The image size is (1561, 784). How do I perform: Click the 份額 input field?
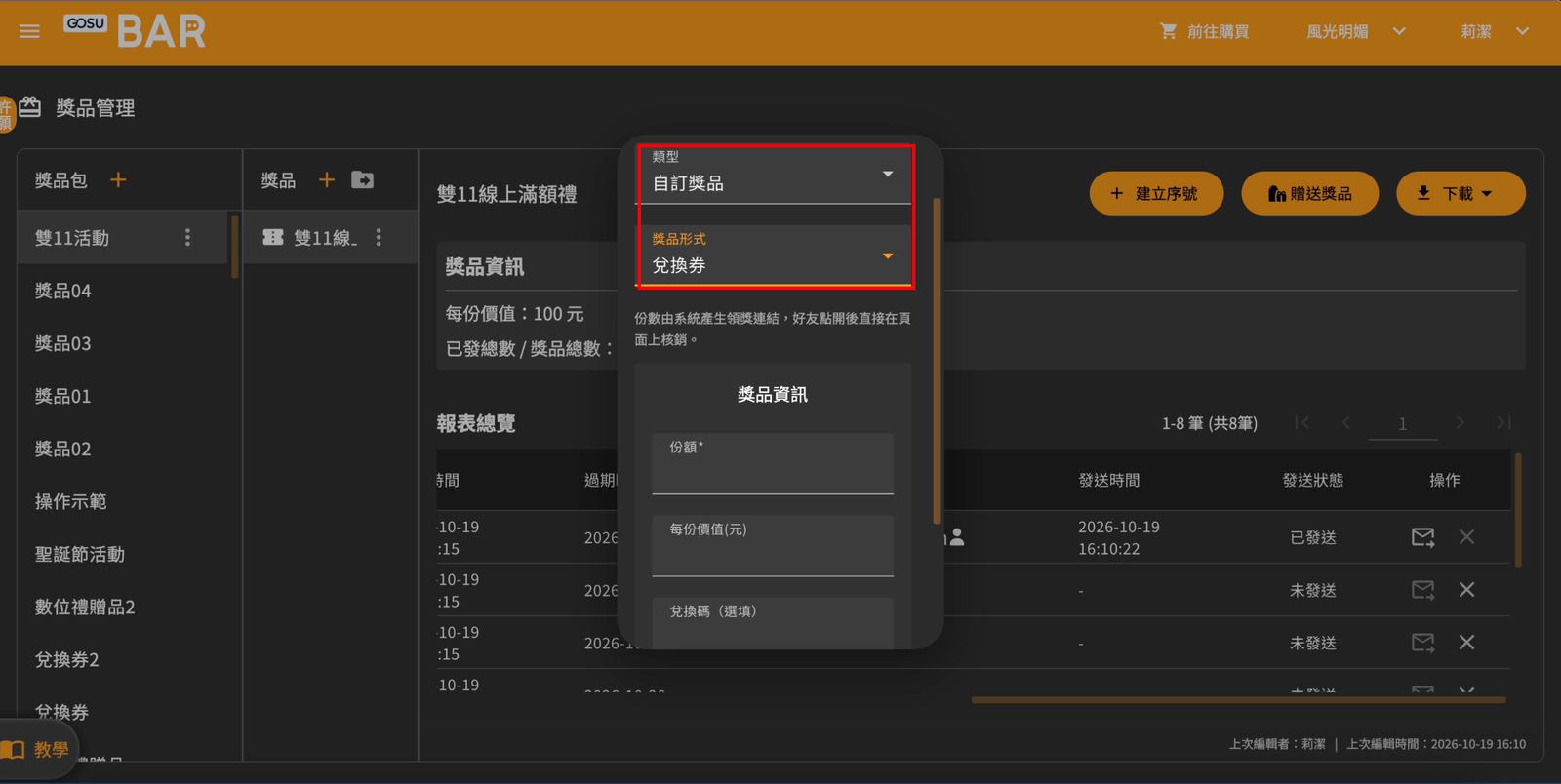coord(773,464)
